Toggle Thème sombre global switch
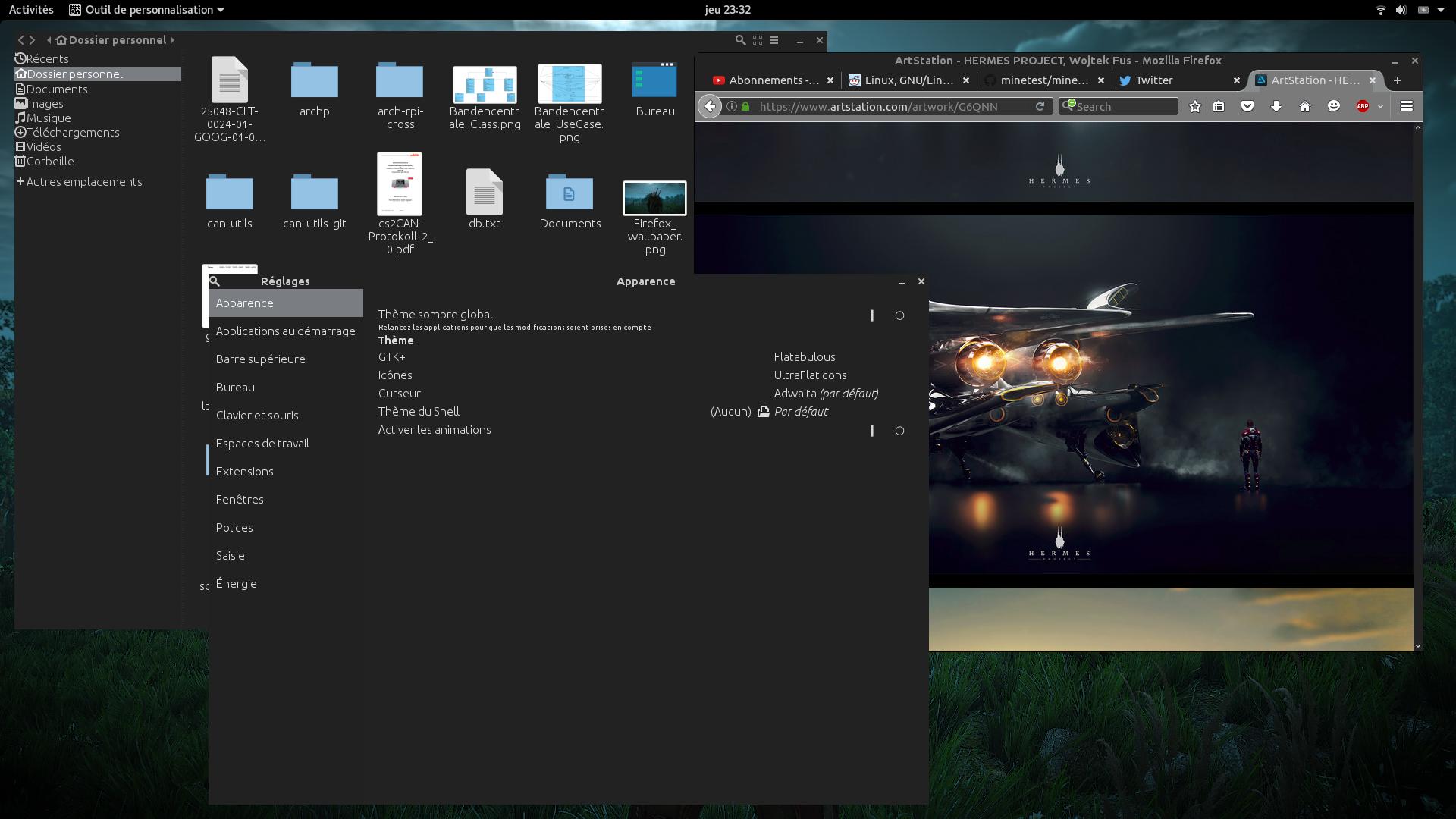Screen dimensions: 1456x819 pyautogui.click(x=886, y=315)
